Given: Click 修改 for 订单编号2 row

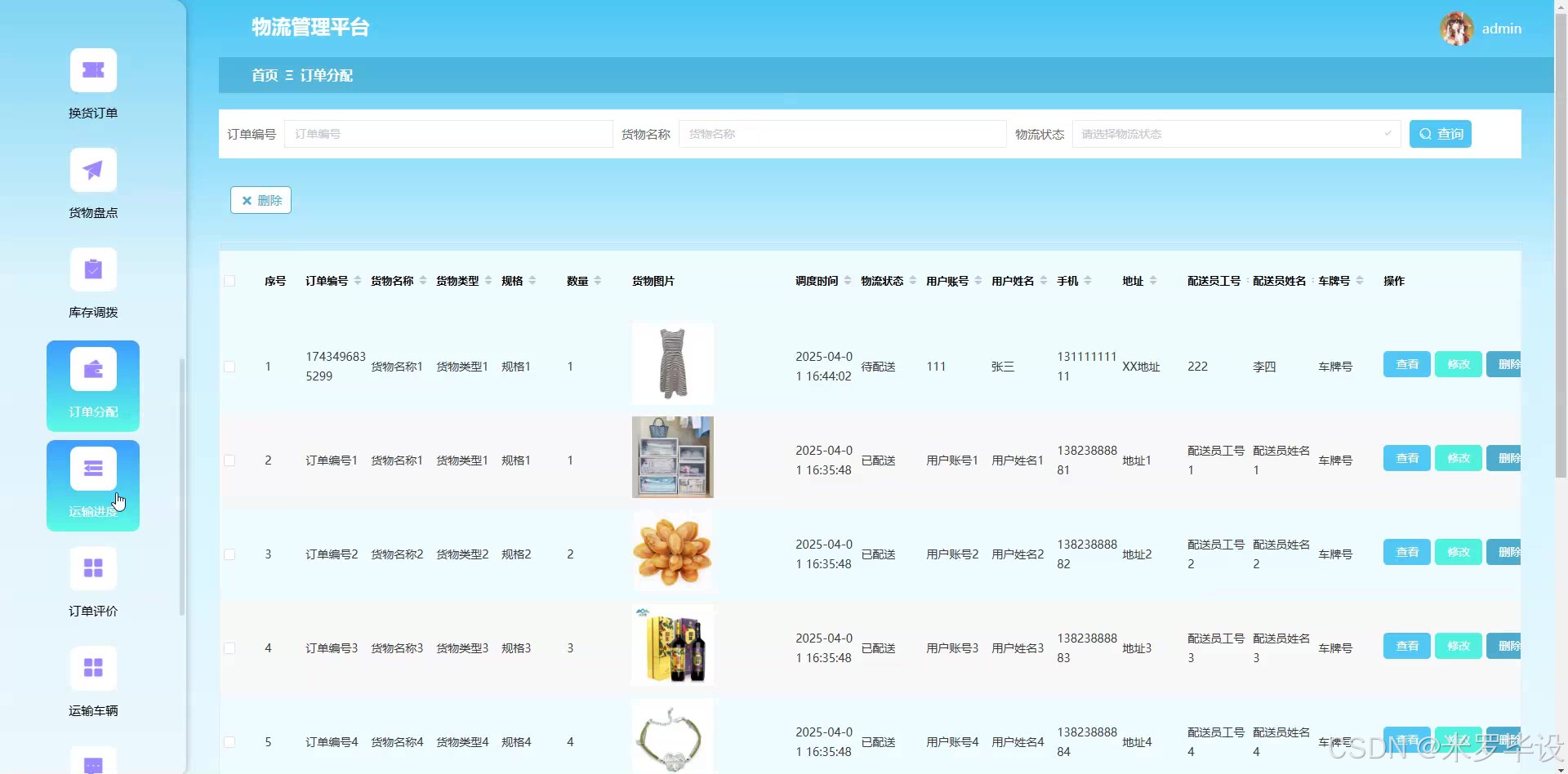Looking at the screenshot, I should click(x=1459, y=552).
